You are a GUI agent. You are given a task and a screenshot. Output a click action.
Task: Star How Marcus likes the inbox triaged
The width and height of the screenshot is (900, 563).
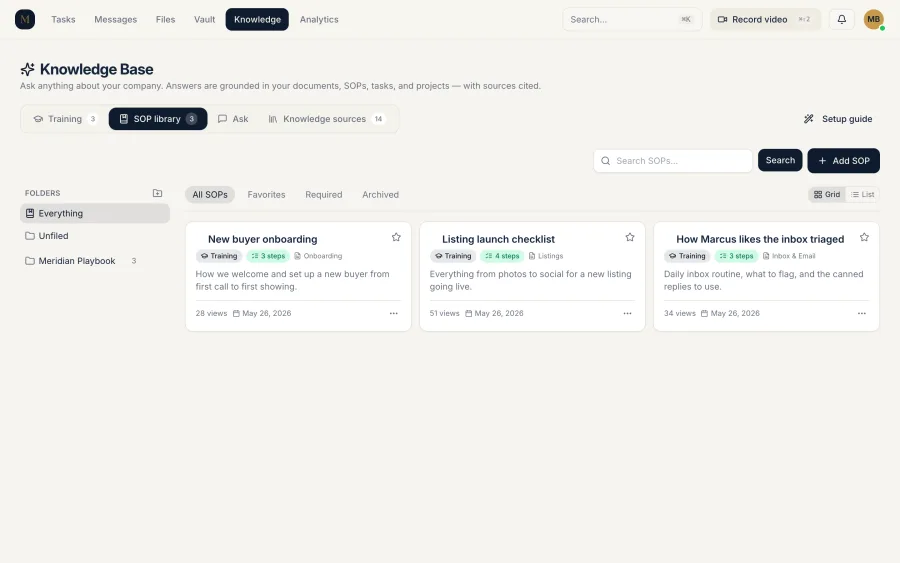pyautogui.click(x=864, y=238)
